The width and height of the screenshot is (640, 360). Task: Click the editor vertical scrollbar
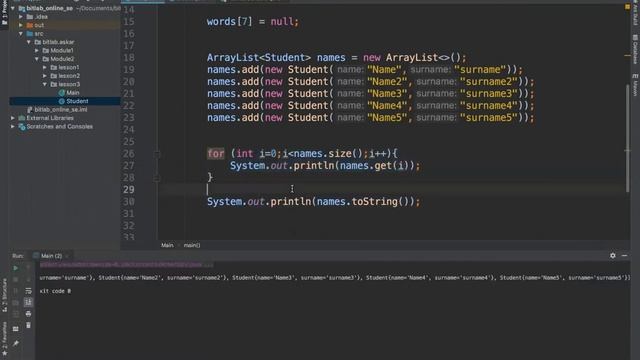pyautogui.click(x=628, y=138)
